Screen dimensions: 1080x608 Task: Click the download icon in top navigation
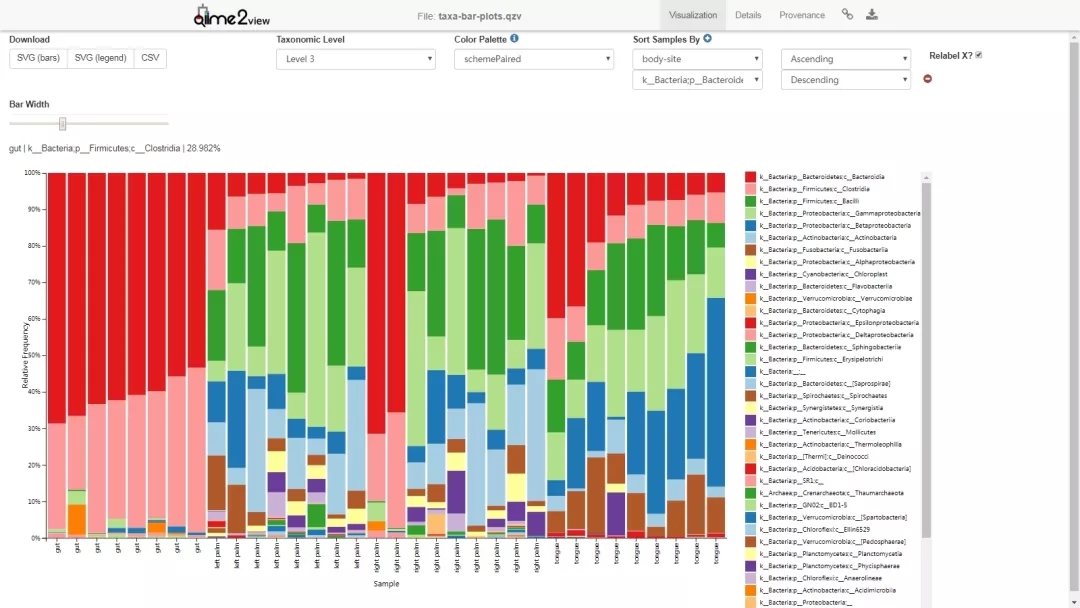tap(872, 15)
